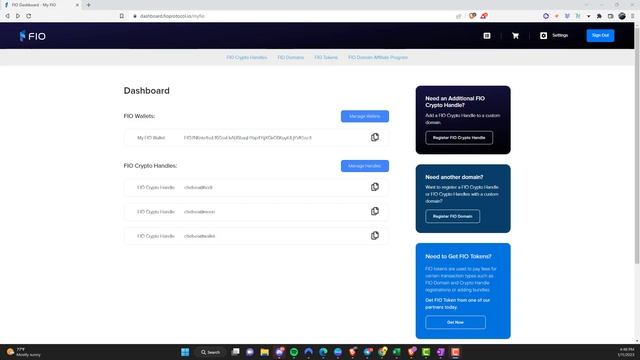Click the Get Now button
This screenshot has height=360, width=640.
click(x=455, y=322)
